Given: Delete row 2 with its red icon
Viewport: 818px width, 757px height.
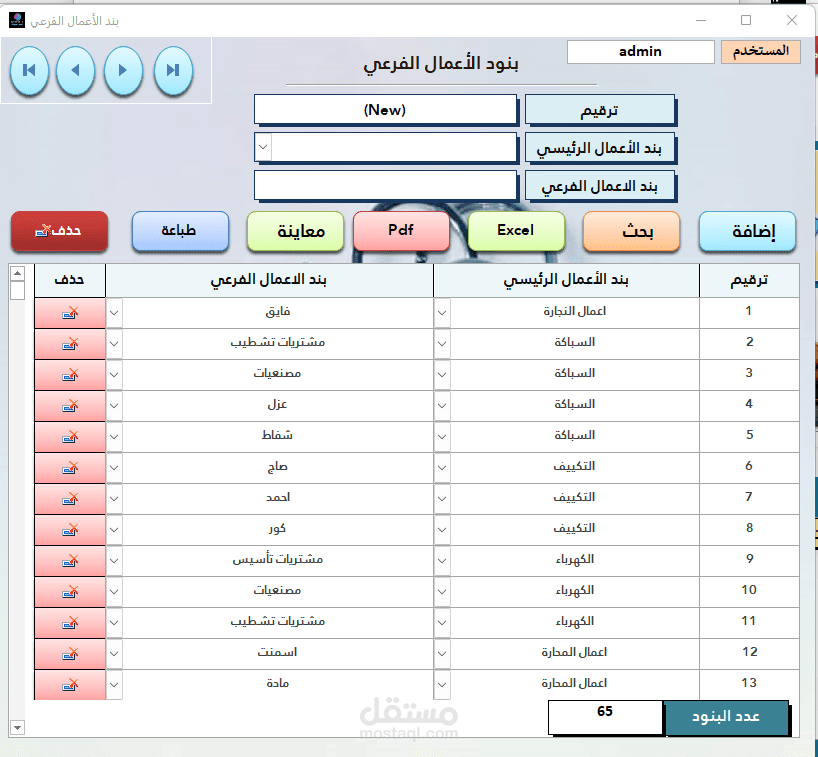Looking at the screenshot, I should 70,344.
